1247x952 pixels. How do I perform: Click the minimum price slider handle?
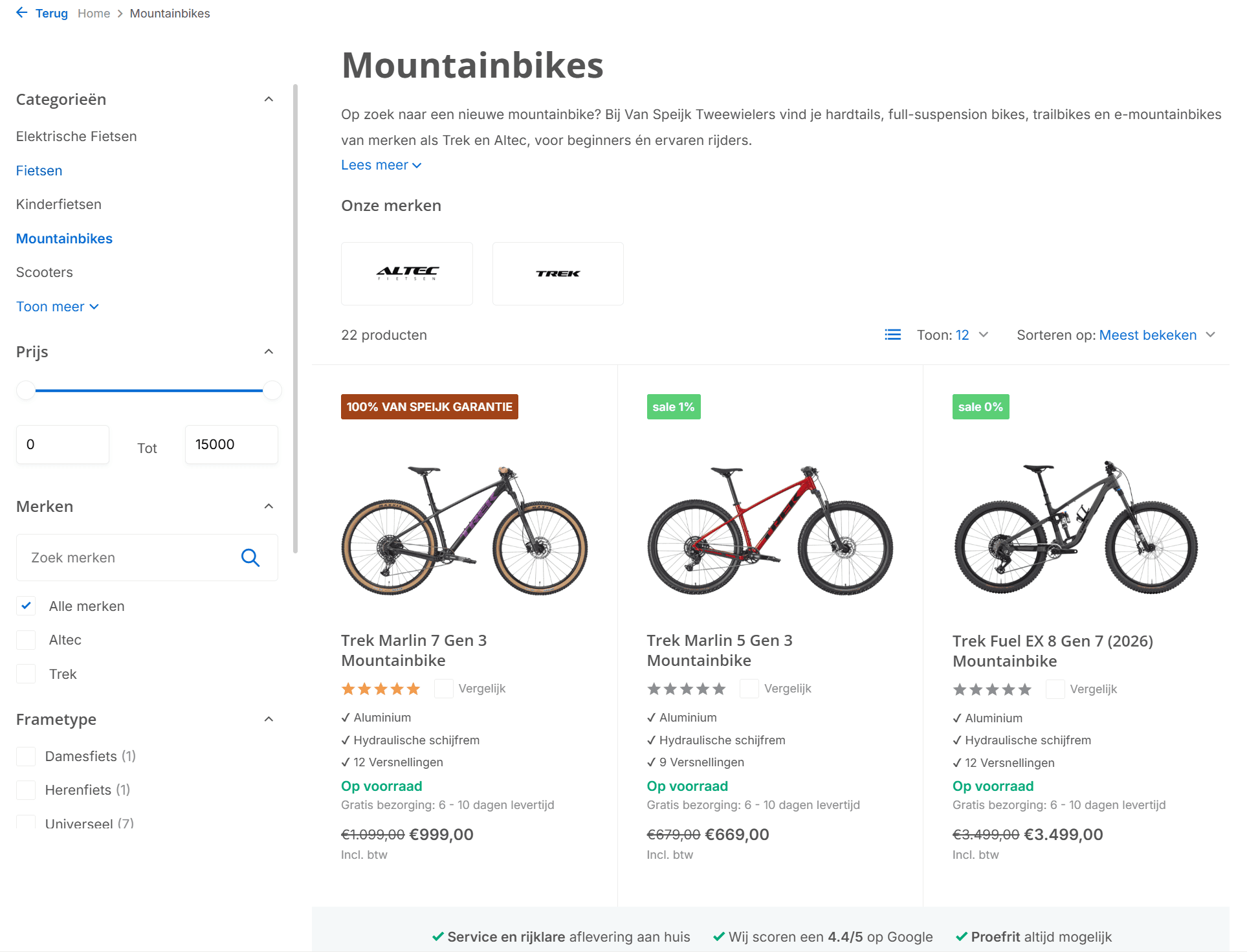[26, 390]
